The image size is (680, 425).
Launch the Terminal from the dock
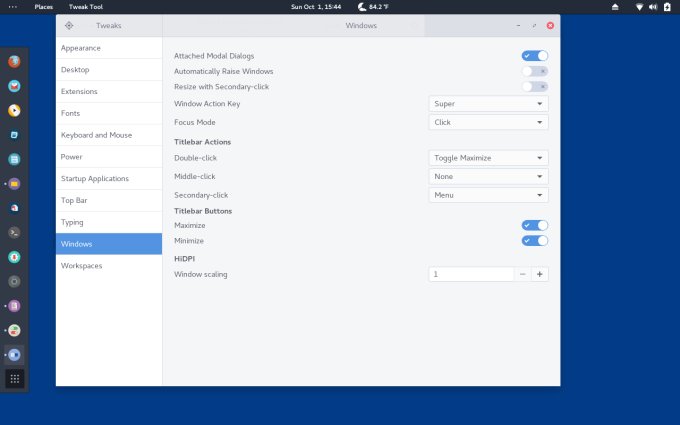click(14, 232)
